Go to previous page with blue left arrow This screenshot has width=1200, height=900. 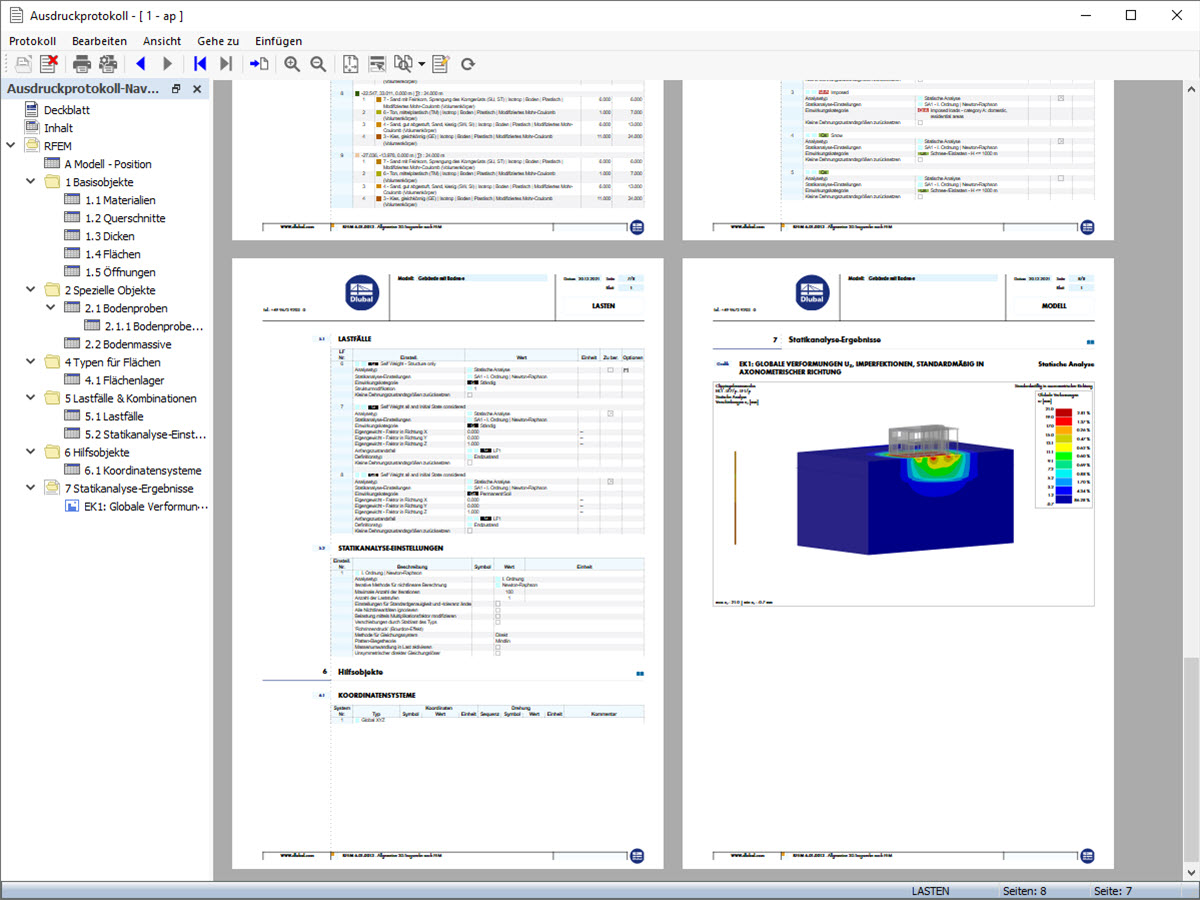[140, 64]
